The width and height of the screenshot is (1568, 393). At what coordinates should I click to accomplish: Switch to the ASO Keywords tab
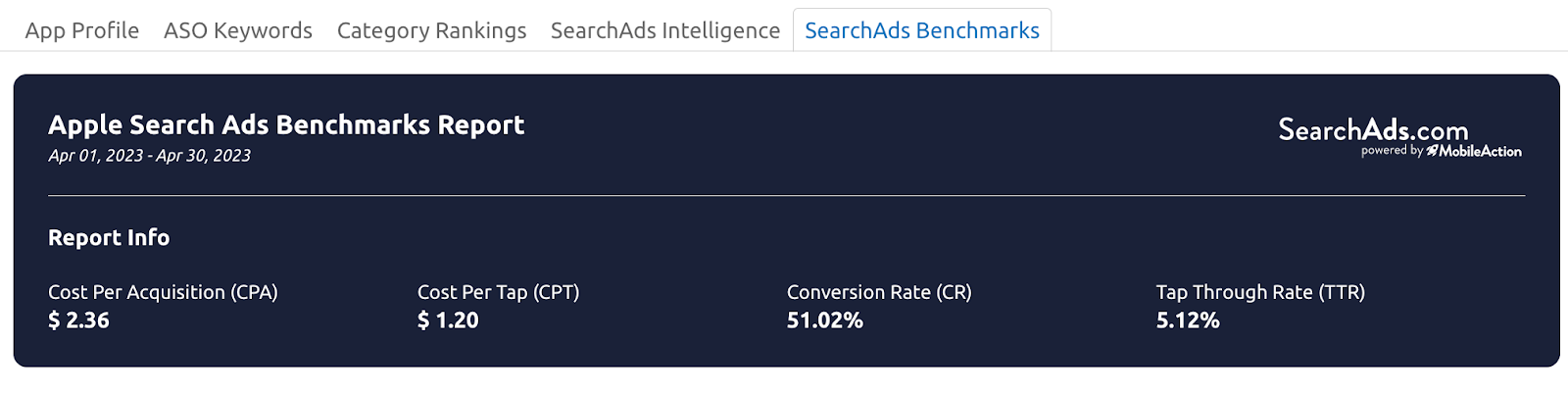(238, 30)
